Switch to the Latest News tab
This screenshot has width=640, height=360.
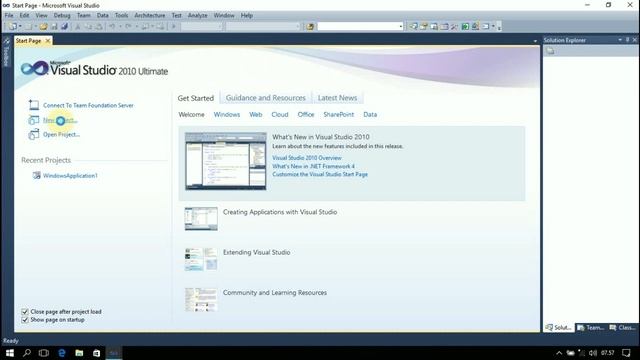(338, 98)
